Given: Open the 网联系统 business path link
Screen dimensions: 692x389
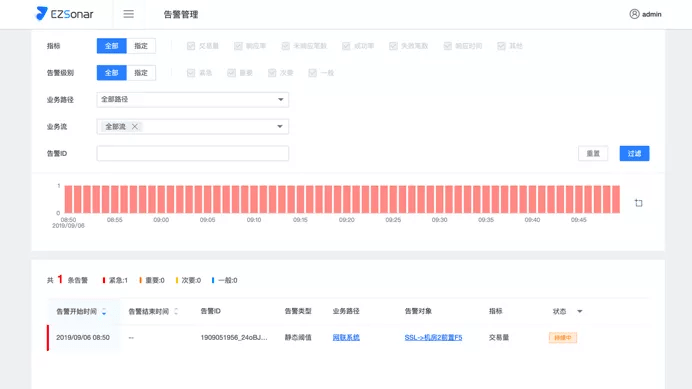Looking at the screenshot, I should point(346,337).
